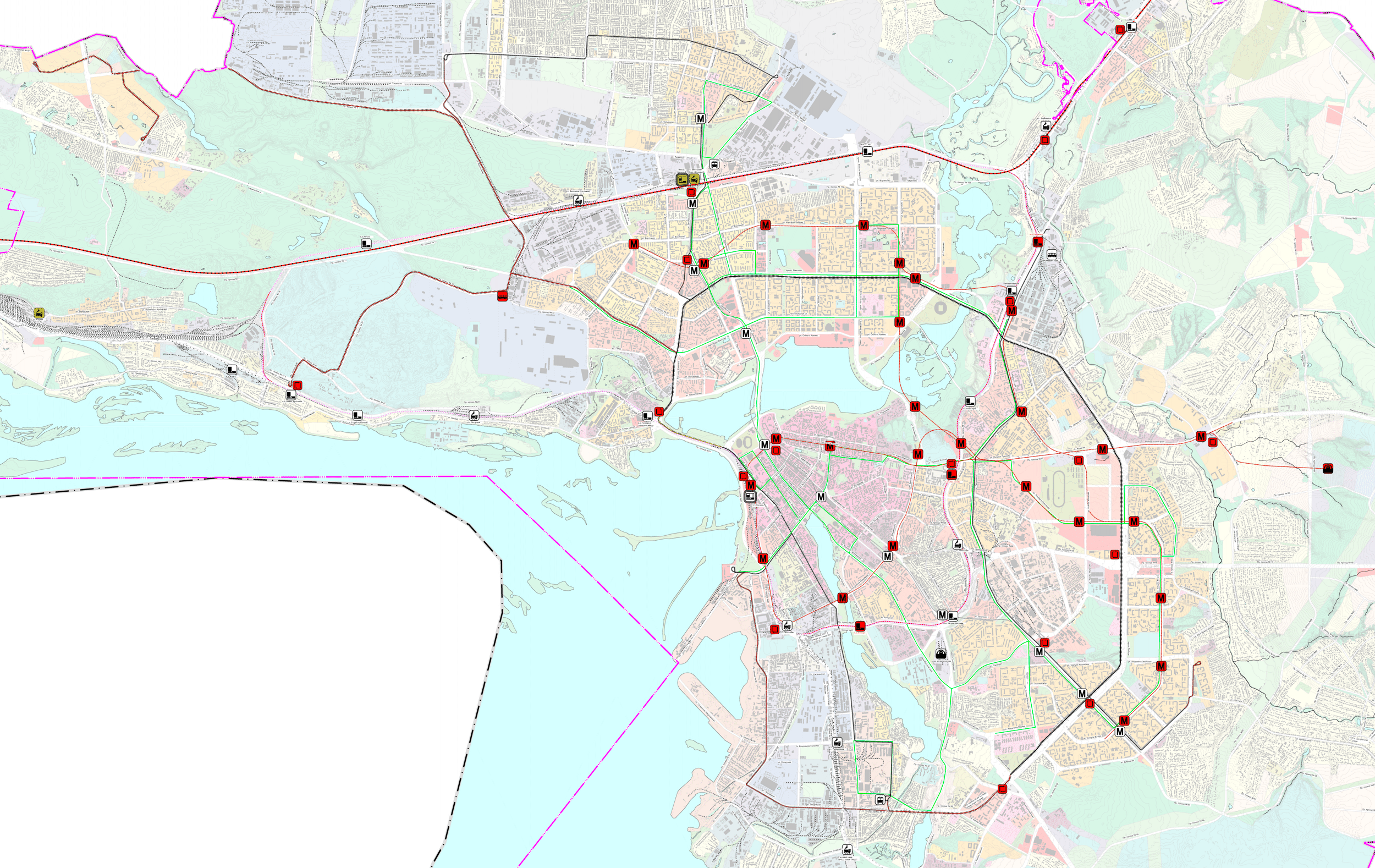This screenshot has width=1375, height=868.
Task: Click the white platform icon between two red M icons northeast of centre
Action: click(970, 402)
